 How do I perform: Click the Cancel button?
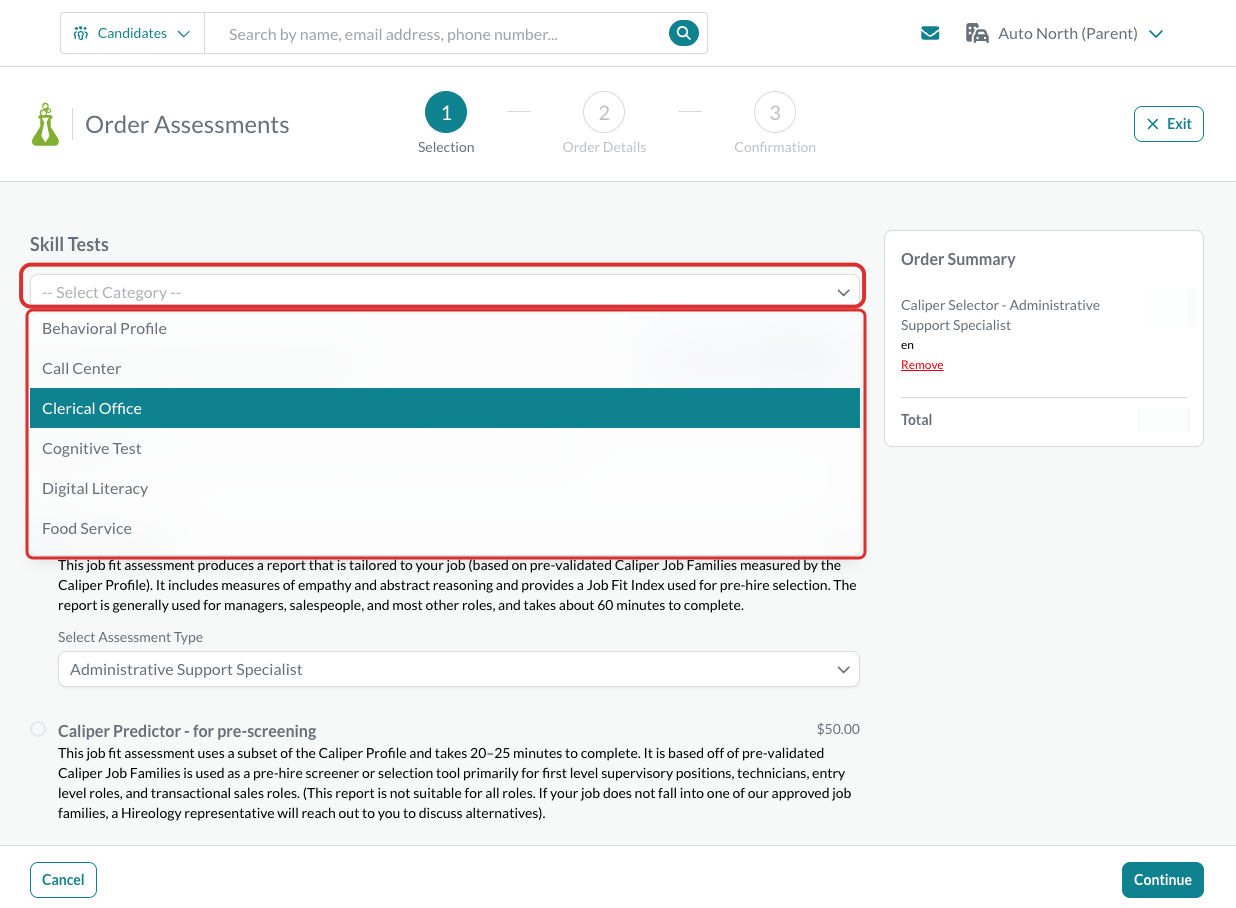[63, 880]
